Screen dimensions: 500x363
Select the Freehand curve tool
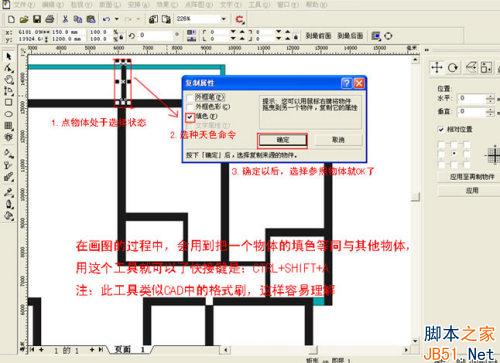pyautogui.click(x=9, y=91)
